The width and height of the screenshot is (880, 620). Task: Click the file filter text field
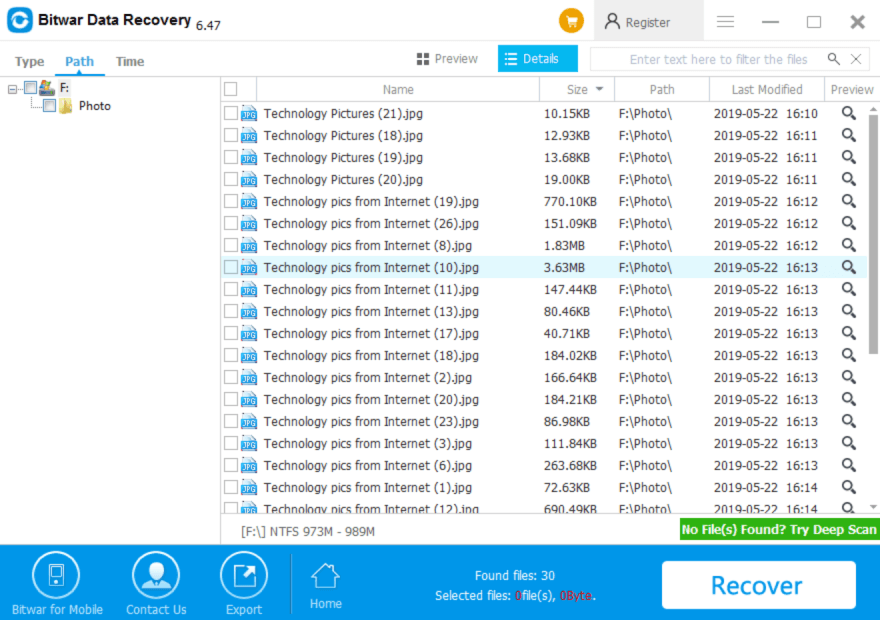point(718,59)
